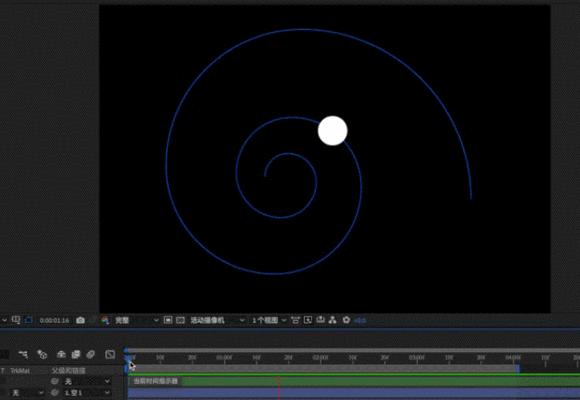The height and width of the screenshot is (400, 580).
Task: Click the camera snapshot icon
Action: coord(80,320)
